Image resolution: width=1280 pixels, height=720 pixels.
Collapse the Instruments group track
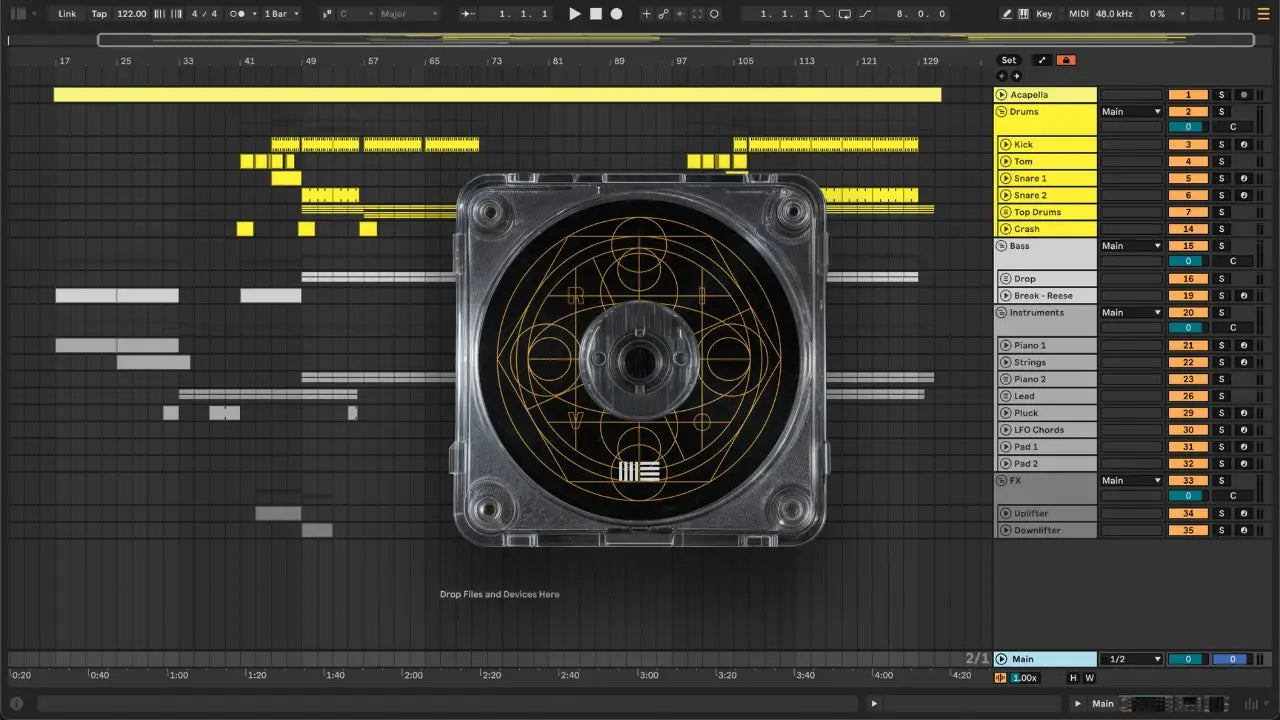click(1001, 313)
